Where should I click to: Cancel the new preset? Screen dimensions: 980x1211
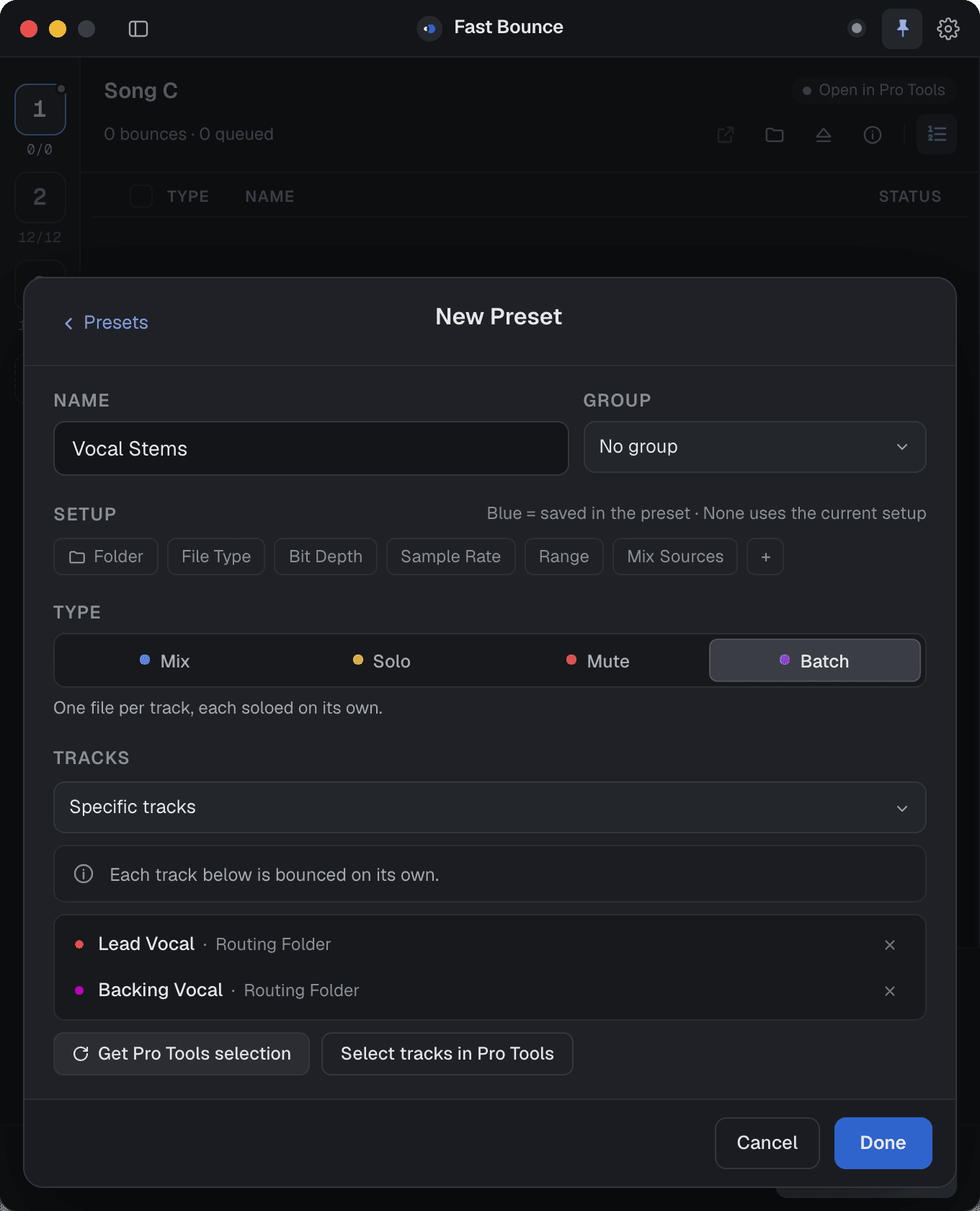(767, 1143)
